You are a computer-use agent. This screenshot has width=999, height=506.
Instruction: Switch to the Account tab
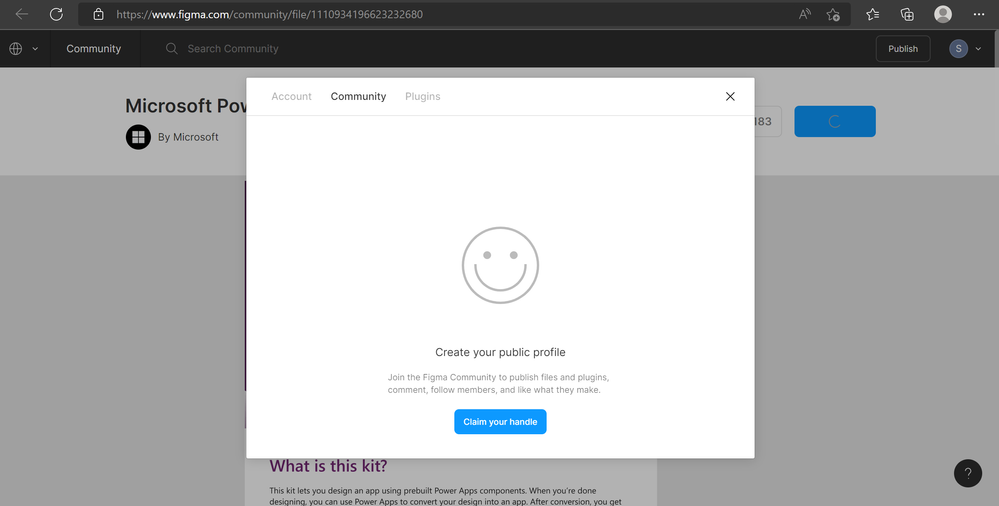click(x=291, y=96)
